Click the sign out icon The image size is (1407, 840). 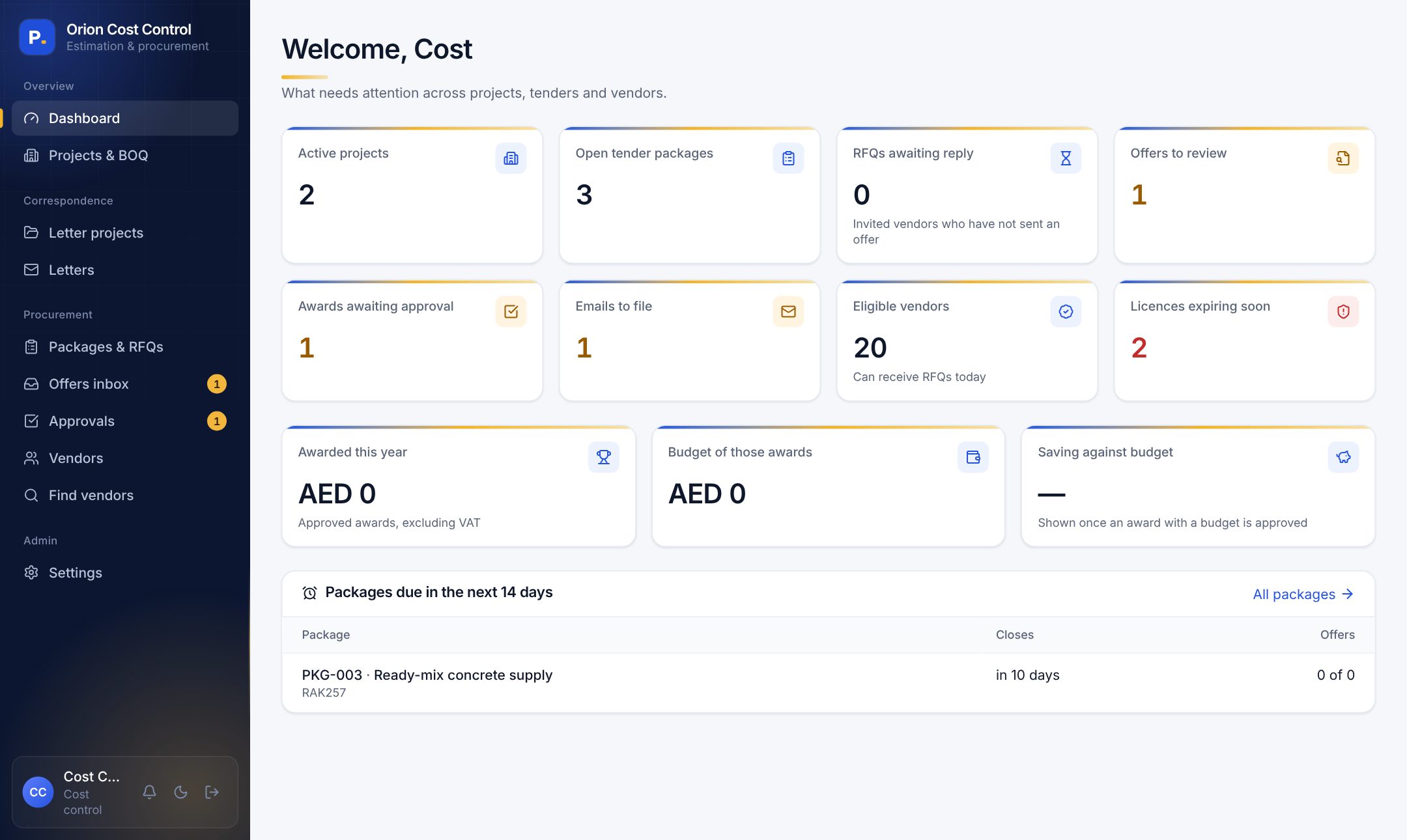[212, 792]
